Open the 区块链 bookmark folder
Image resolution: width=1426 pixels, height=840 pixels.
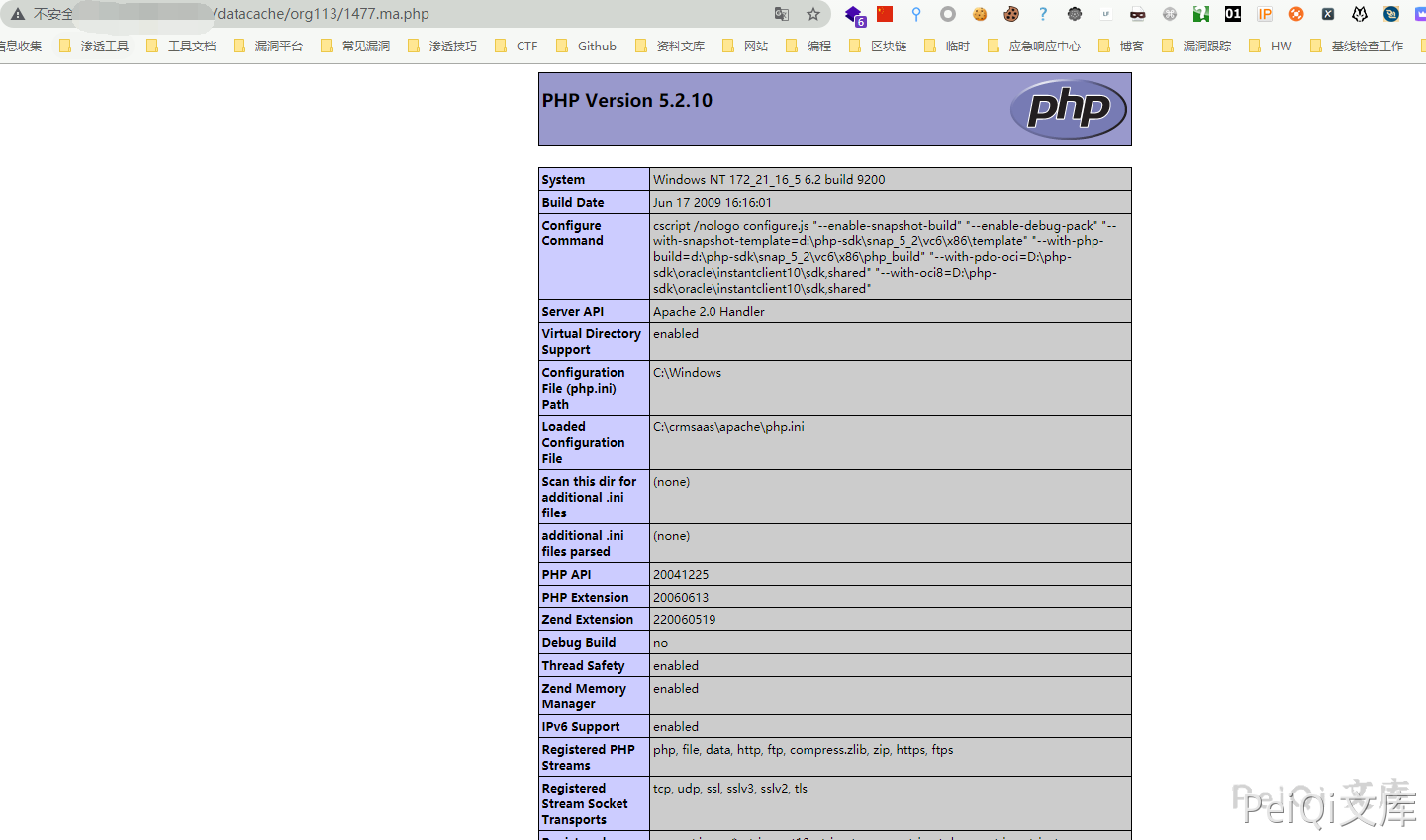tap(878, 46)
